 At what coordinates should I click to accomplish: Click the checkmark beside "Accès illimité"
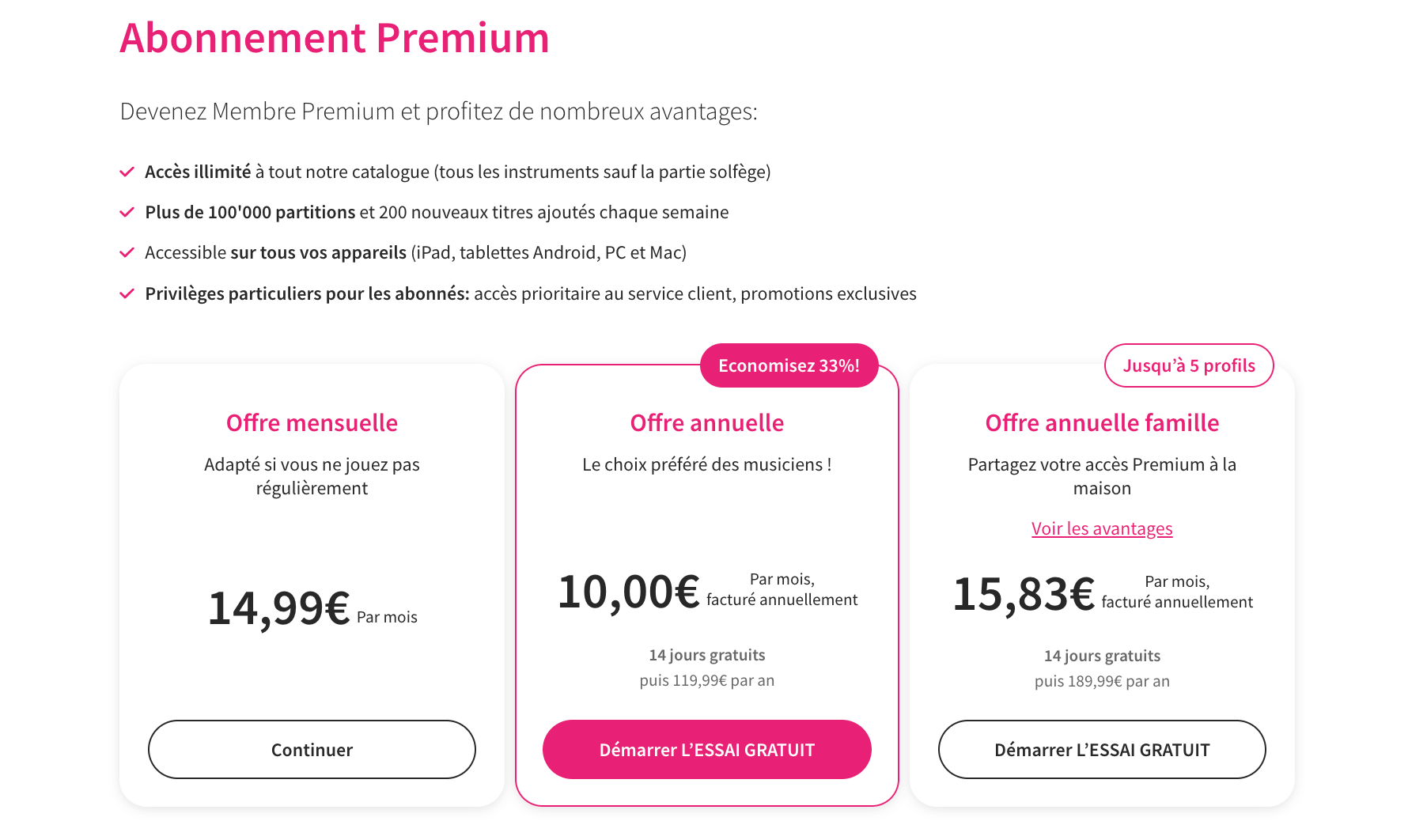tap(127, 171)
